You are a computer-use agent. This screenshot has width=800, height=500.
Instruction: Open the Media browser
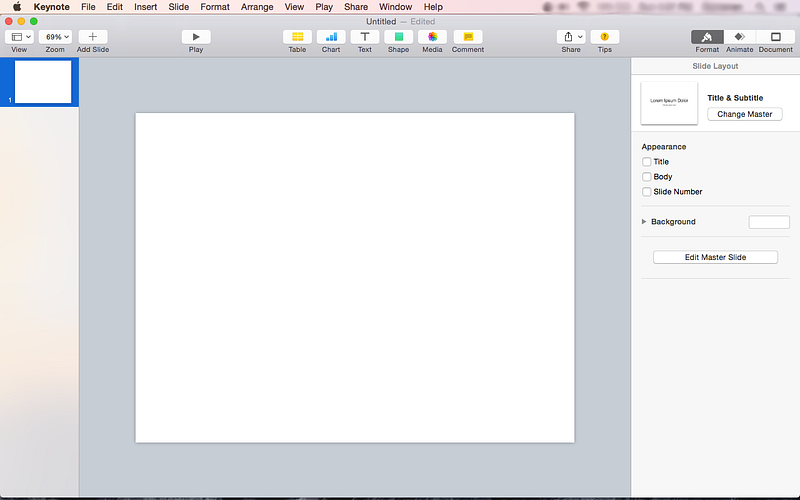tap(432, 37)
